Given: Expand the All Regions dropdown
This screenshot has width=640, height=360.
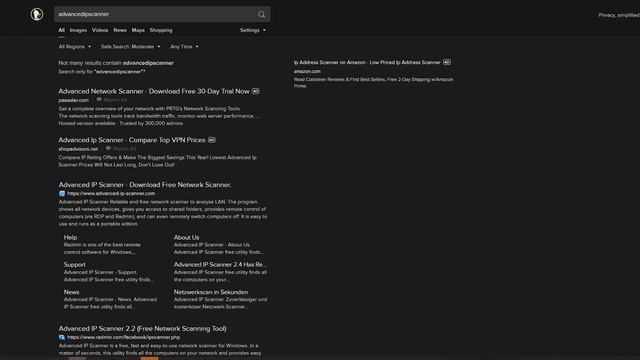Looking at the screenshot, I should (x=75, y=47).
